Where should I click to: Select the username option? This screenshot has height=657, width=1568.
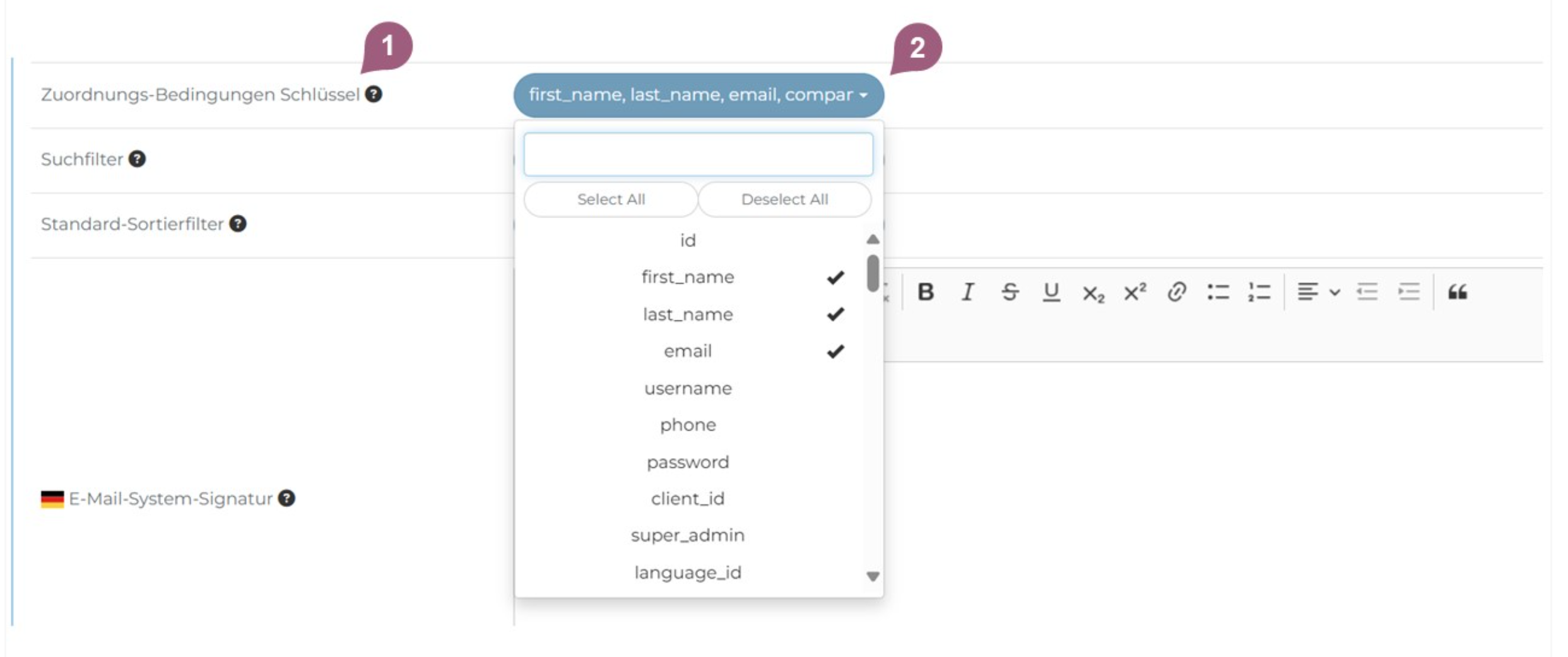(x=688, y=388)
